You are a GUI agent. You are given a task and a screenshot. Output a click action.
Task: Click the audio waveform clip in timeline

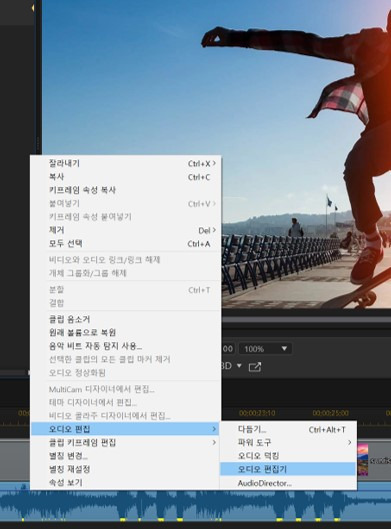196,506
